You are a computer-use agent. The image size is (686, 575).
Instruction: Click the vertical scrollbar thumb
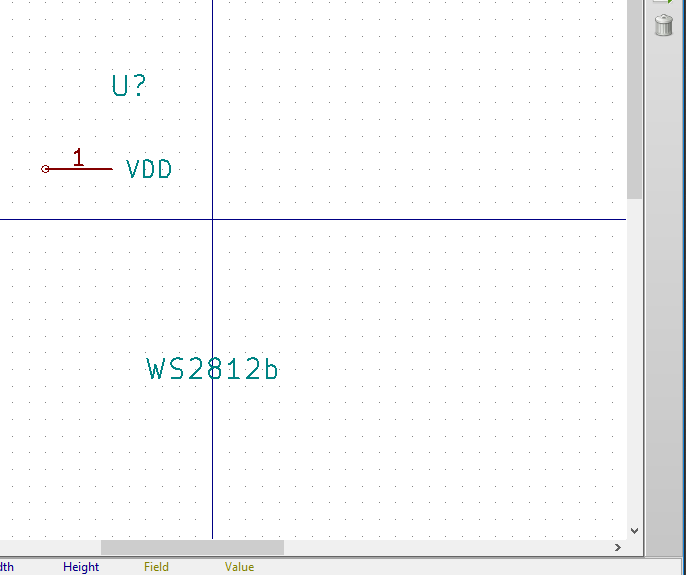pyautogui.click(x=634, y=99)
